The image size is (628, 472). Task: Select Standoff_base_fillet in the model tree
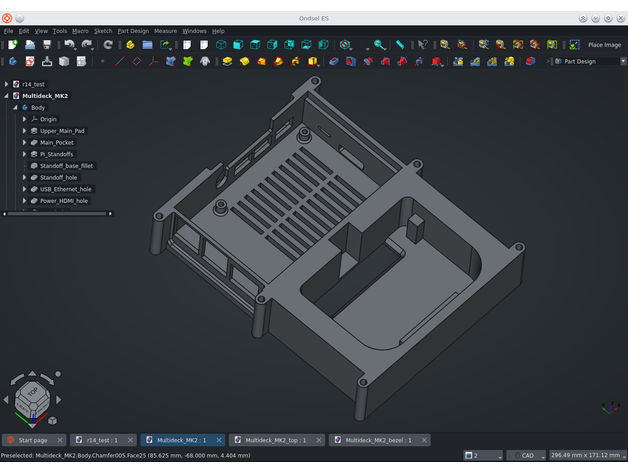click(x=67, y=166)
